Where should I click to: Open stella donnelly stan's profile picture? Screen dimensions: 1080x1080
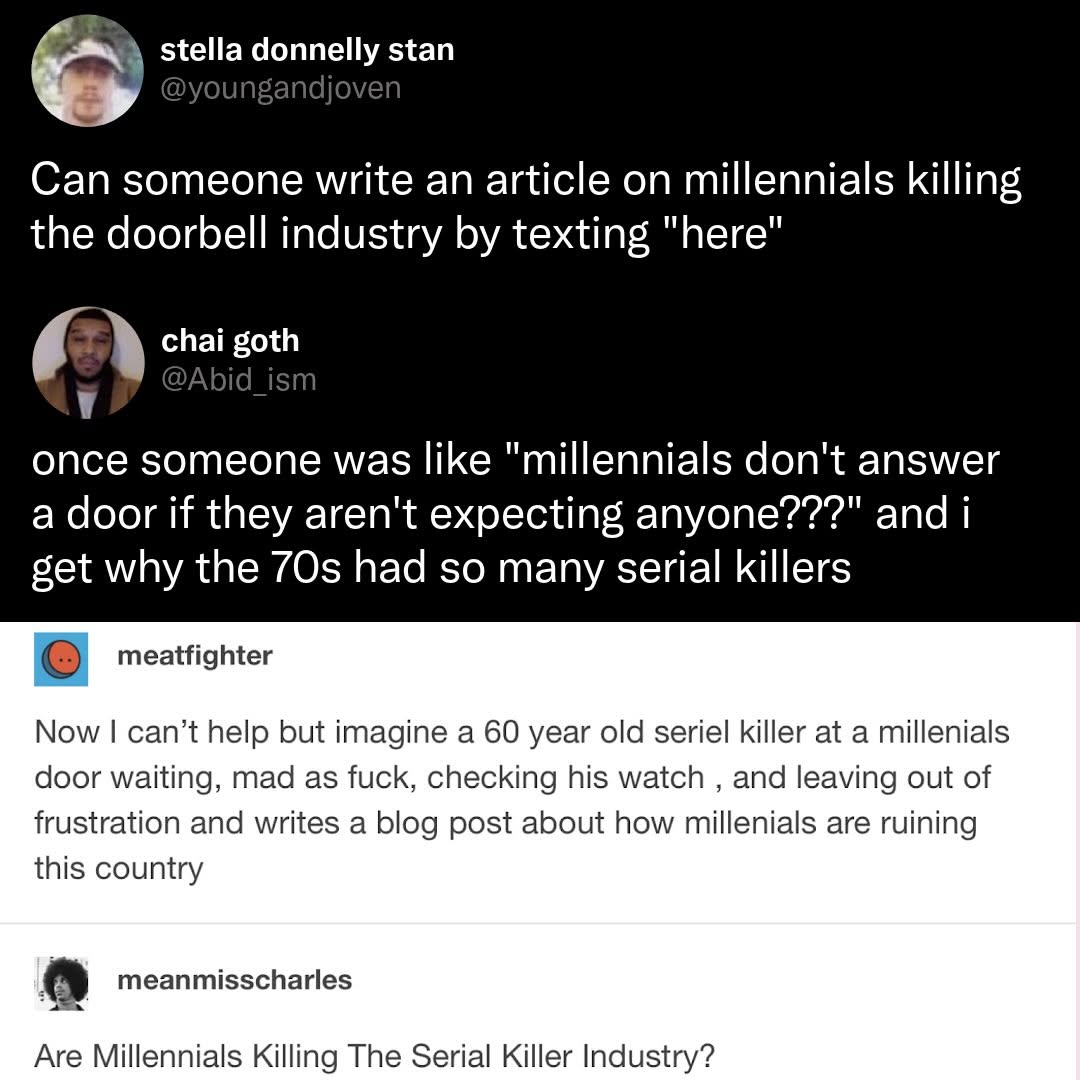click(x=87, y=70)
